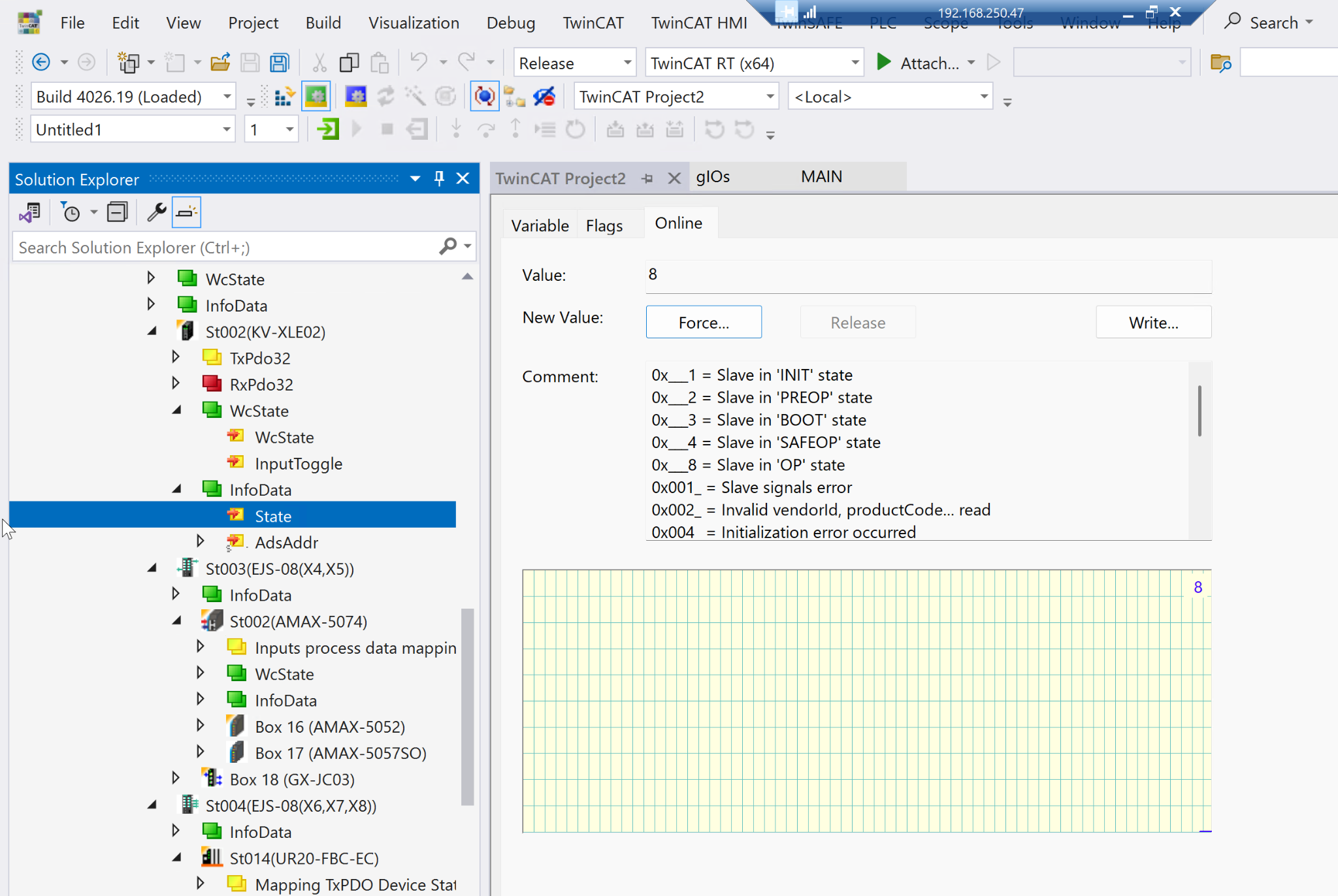
Task: Click the PLC Login icon
Action: [x=327, y=129]
